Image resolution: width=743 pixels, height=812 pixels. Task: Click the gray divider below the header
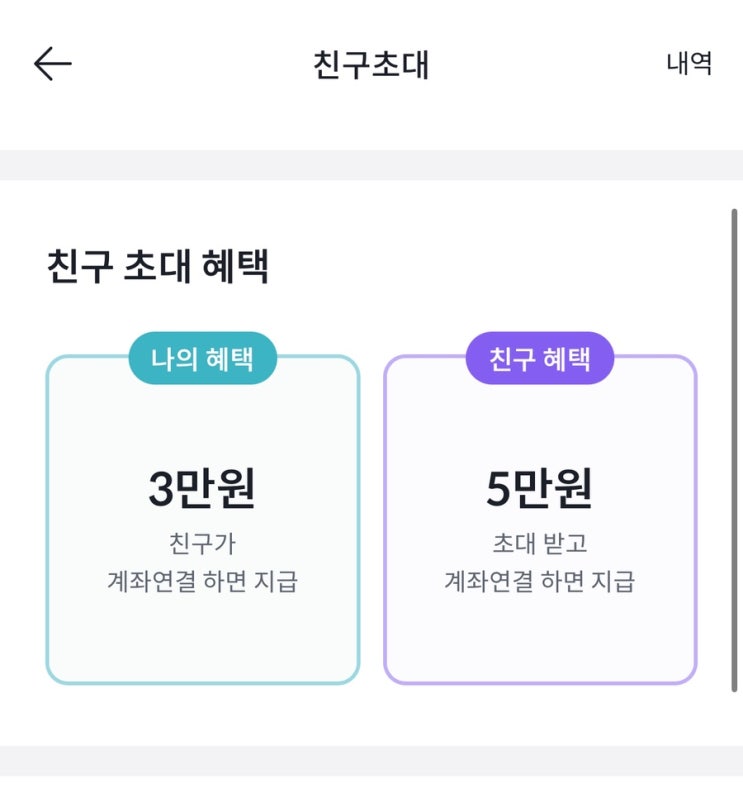point(371,165)
